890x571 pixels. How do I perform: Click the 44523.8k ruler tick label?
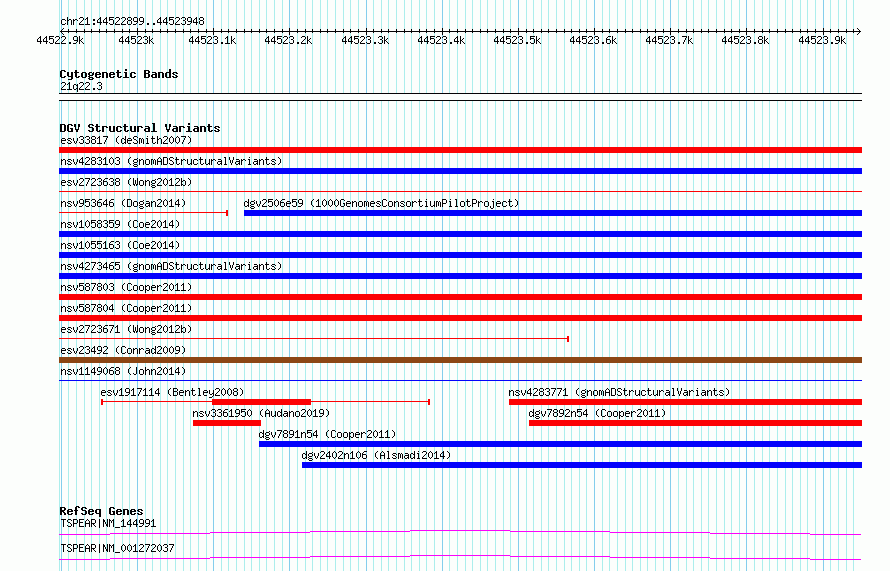click(745, 40)
